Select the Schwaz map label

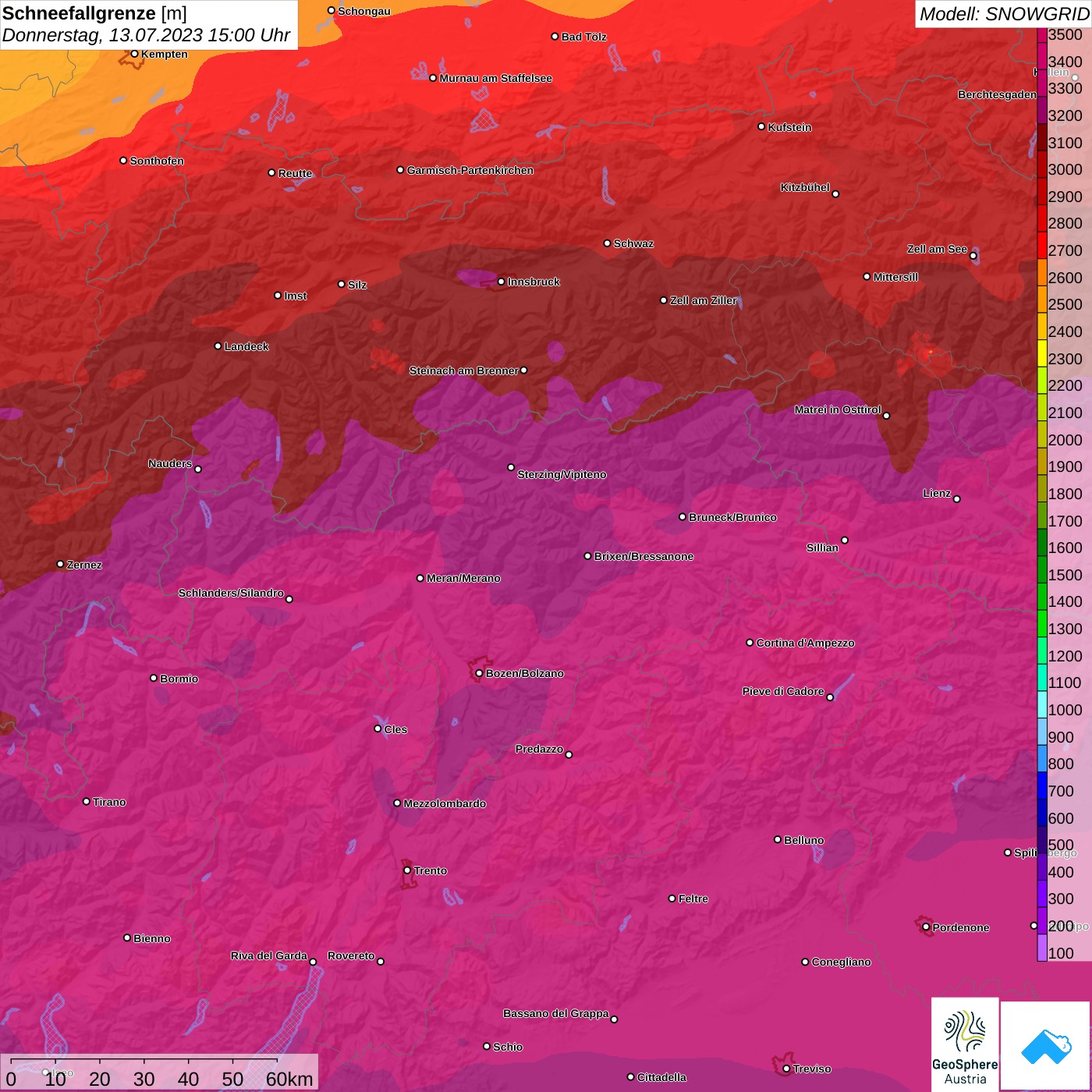tap(633, 243)
